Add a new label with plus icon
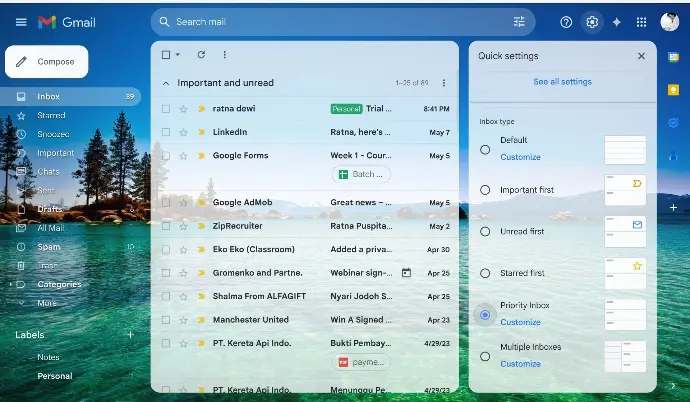Viewport: 690px width, 402px height. (130, 335)
